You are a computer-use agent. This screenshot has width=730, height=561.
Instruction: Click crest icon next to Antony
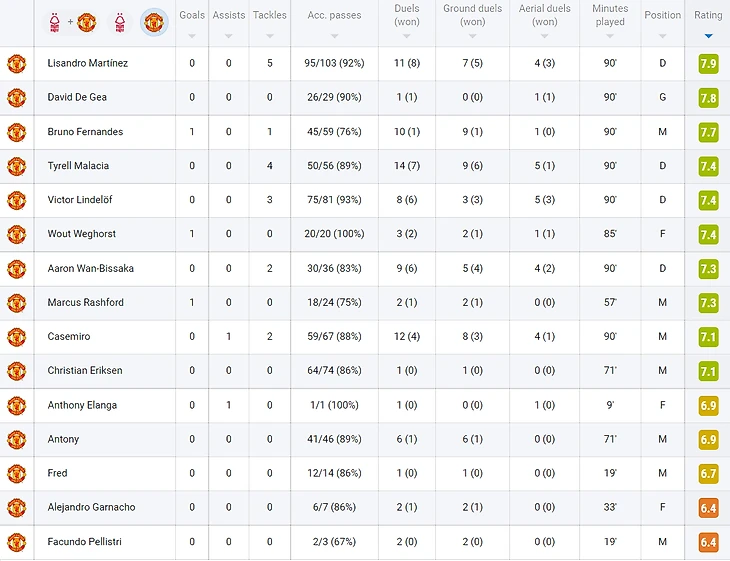click(x=16, y=439)
